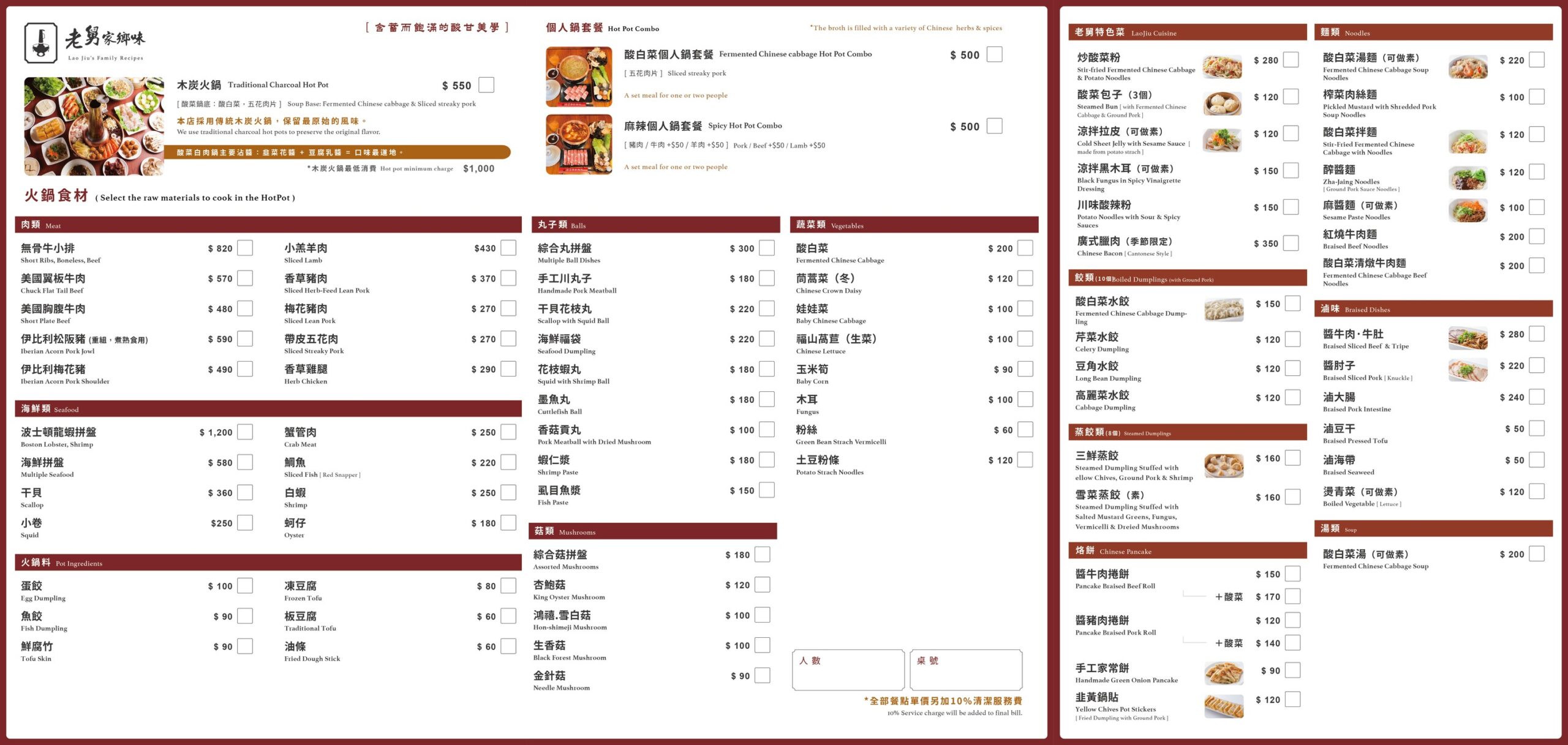Click the fermented cabbage hot pot combo photo

pyautogui.click(x=578, y=77)
